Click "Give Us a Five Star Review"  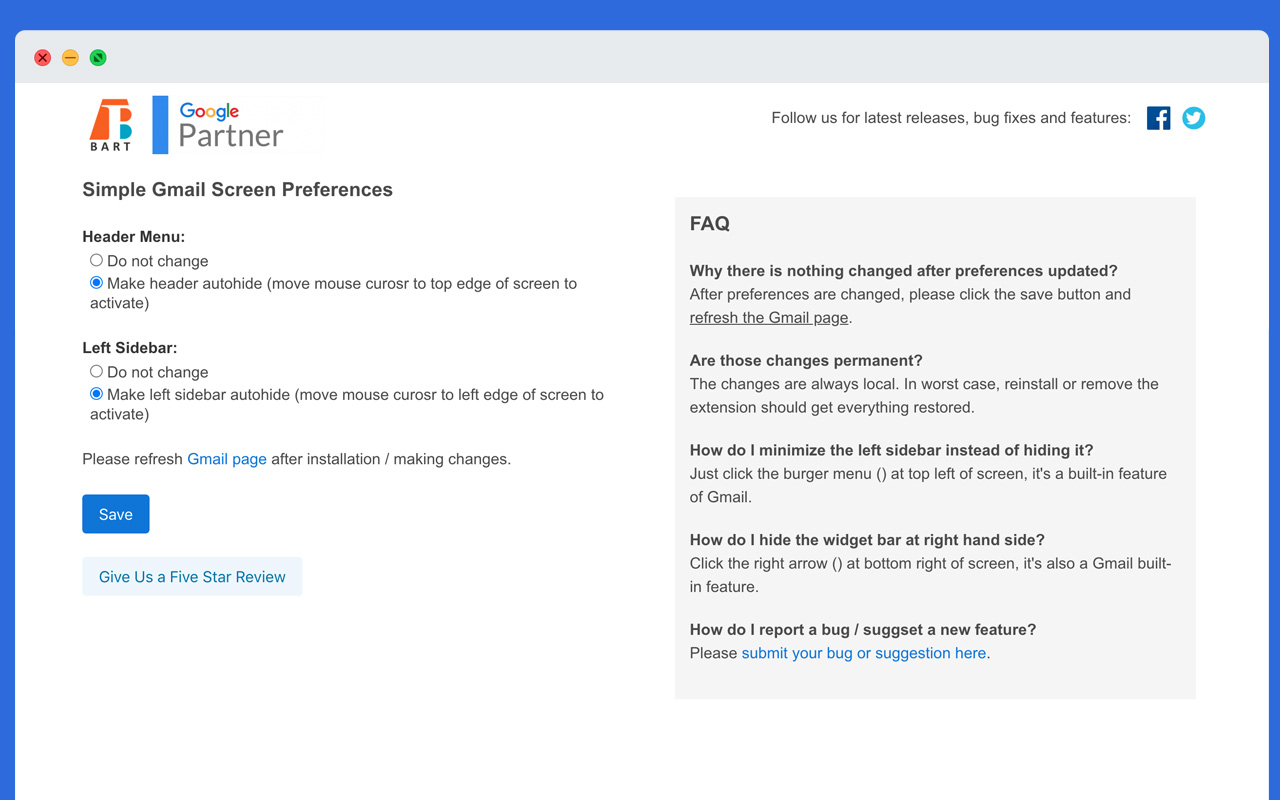(192, 576)
